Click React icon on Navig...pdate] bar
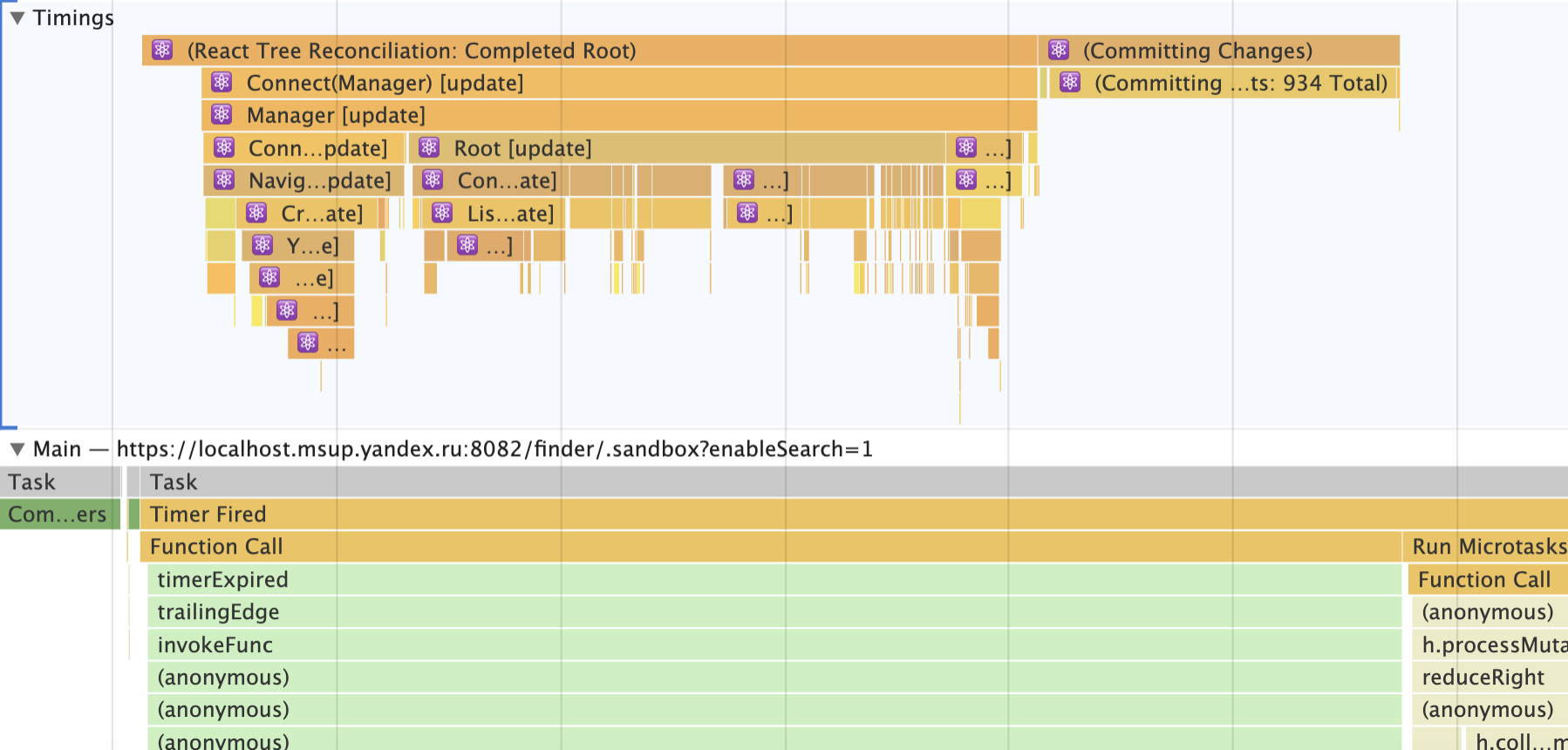This screenshot has height=750, width=1568. click(x=224, y=180)
